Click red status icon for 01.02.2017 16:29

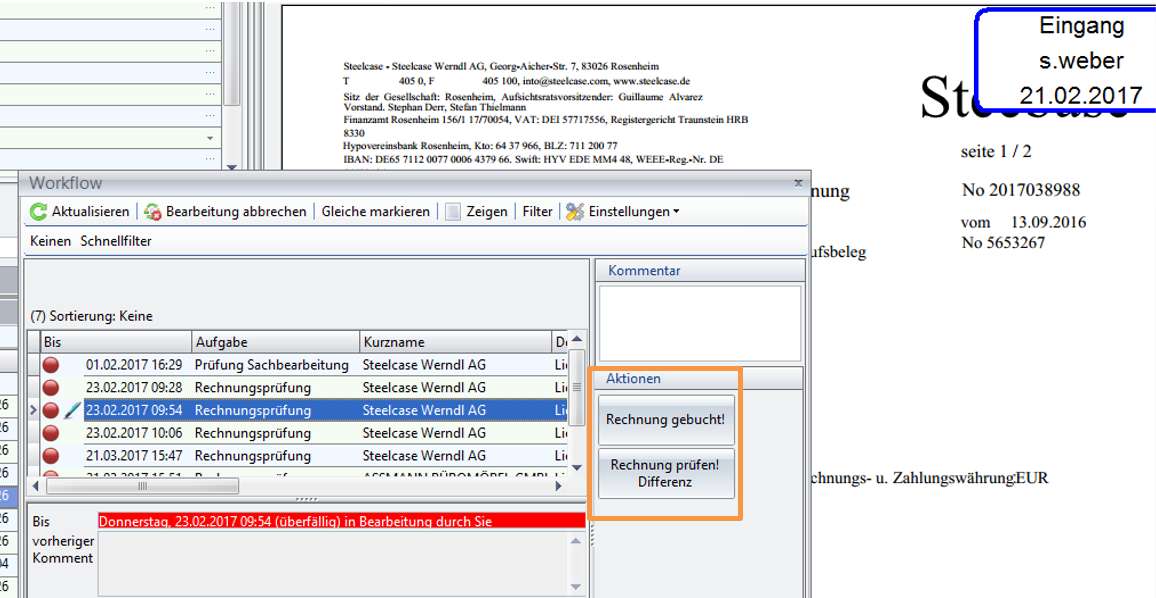click(51, 365)
